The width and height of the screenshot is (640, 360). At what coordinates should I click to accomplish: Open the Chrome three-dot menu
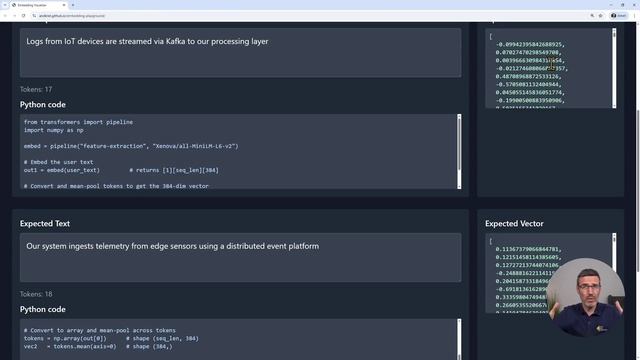[634, 16]
